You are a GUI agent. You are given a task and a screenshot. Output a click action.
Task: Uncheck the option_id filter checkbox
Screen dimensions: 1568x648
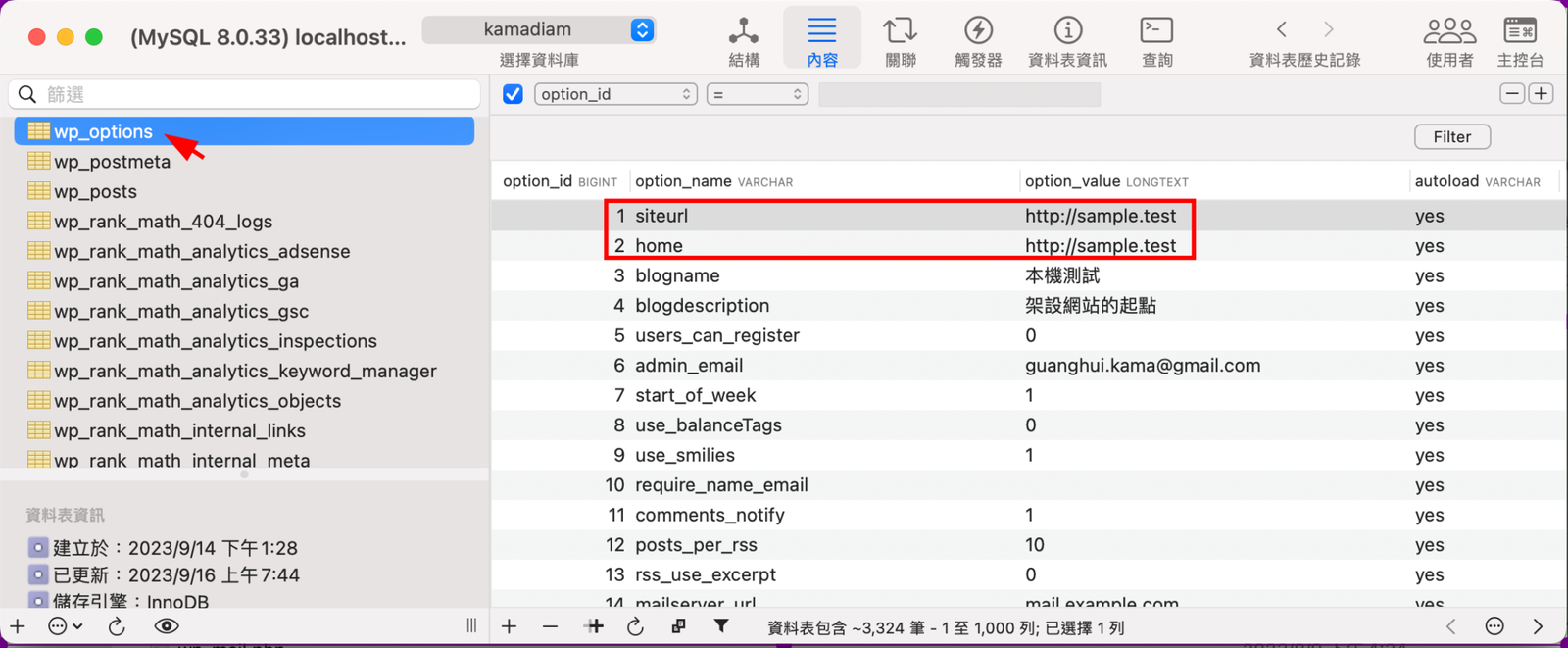pyautogui.click(x=513, y=94)
